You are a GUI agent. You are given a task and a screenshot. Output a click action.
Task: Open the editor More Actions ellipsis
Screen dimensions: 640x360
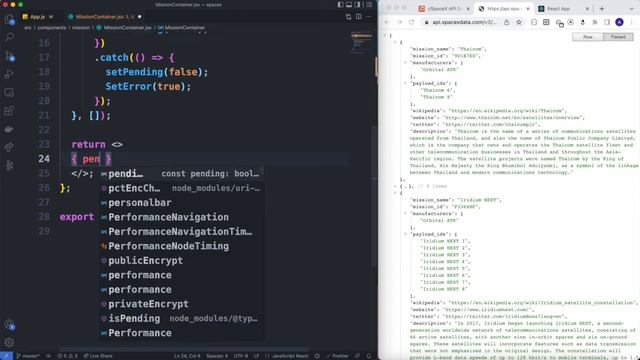tap(369, 17)
